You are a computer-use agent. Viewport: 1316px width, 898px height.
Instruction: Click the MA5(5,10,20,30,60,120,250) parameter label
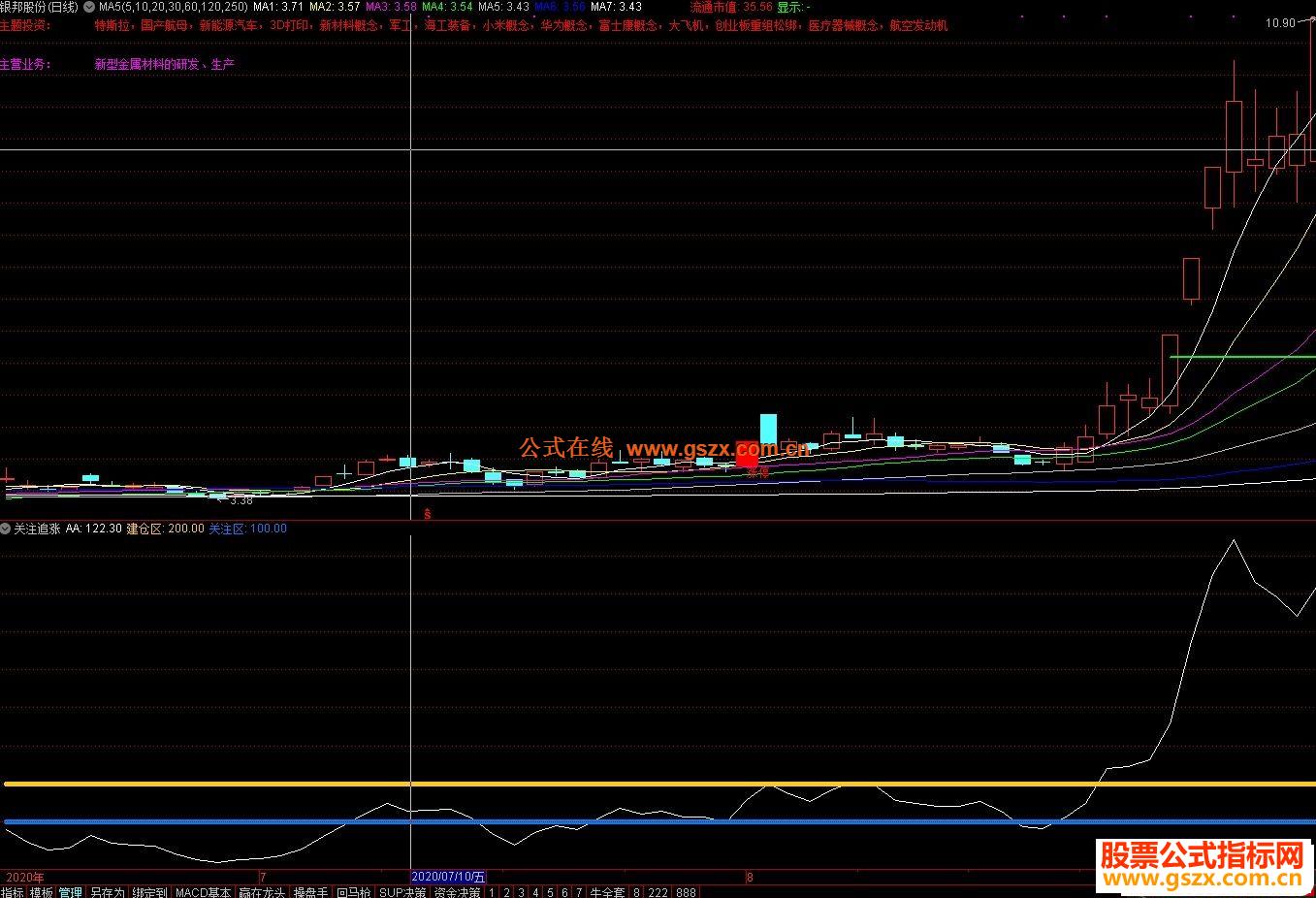click(174, 7)
